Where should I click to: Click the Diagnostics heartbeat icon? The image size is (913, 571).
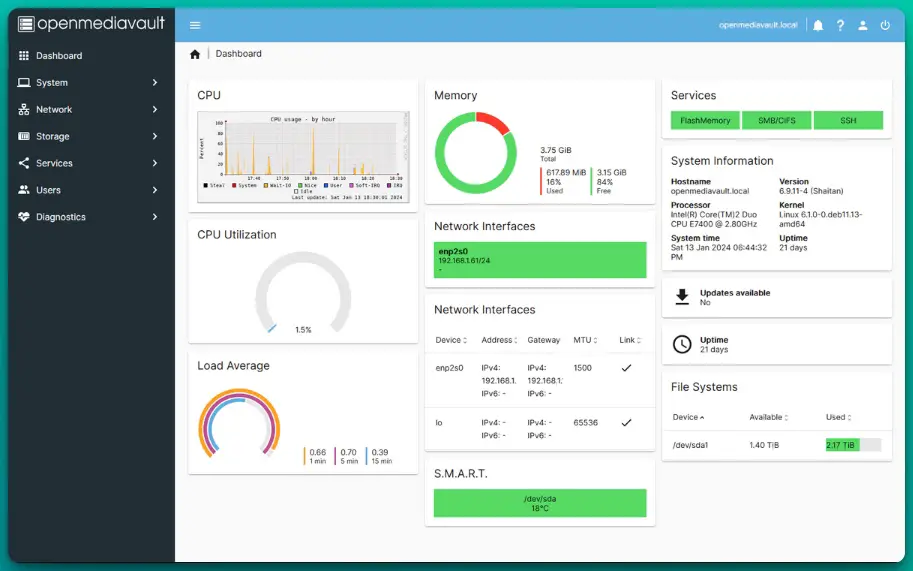point(24,216)
